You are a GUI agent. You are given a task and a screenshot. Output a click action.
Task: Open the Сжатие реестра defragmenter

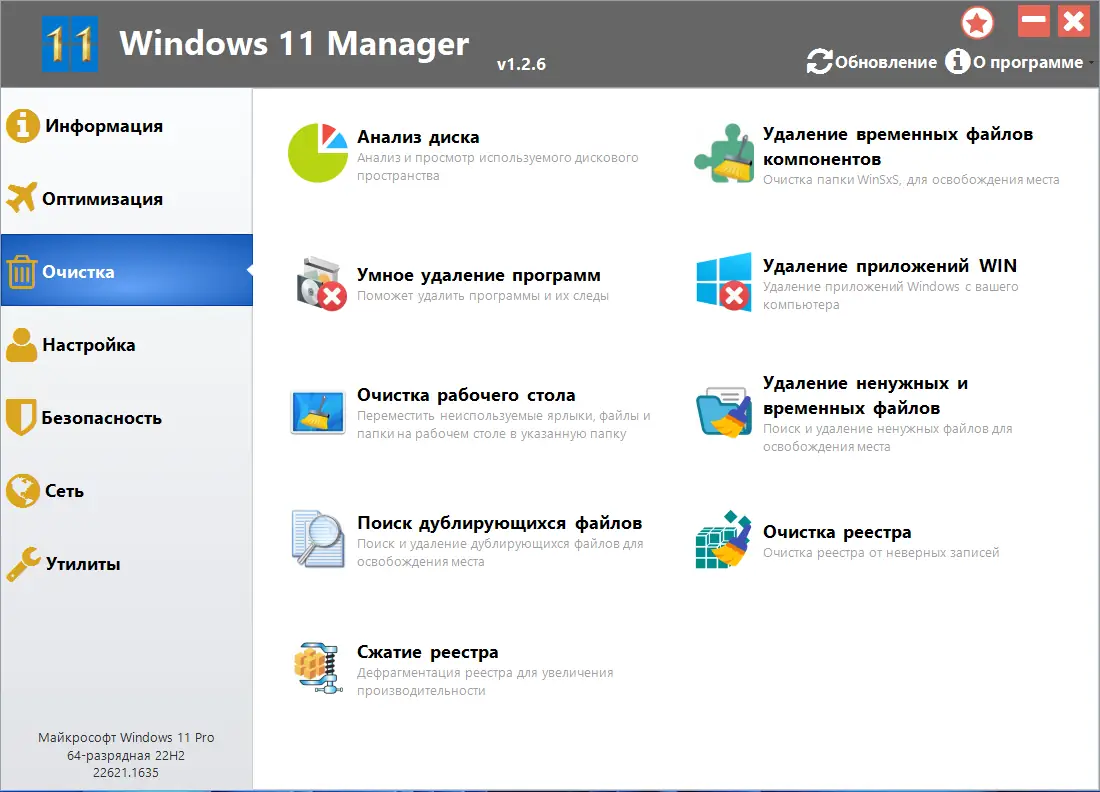pyautogui.click(x=425, y=652)
